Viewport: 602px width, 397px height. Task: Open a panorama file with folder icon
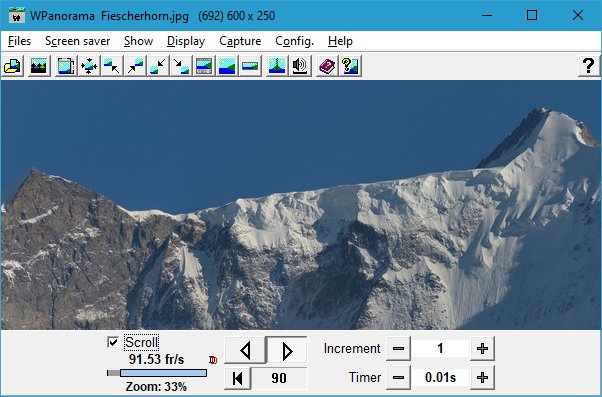click(x=12, y=66)
